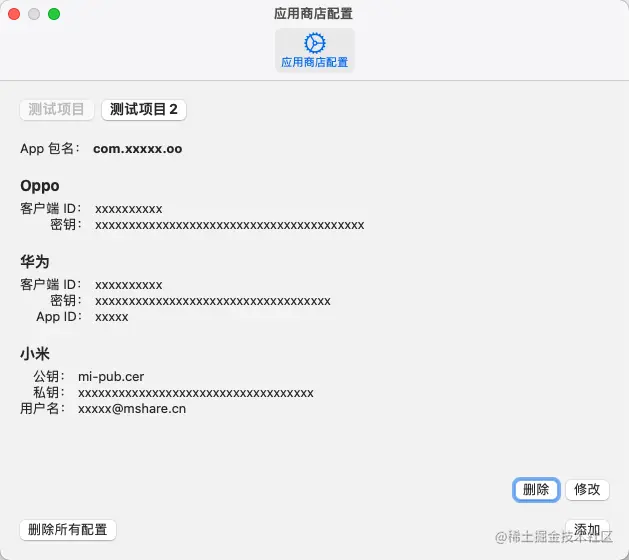629x560 pixels.
Task: Click the 华为 App ID value xxxxx
Action: click(x=112, y=317)
